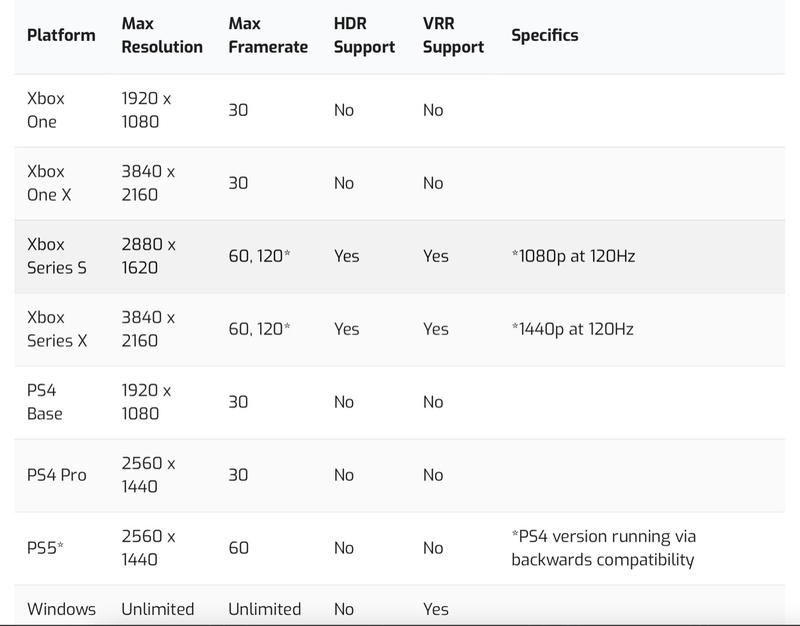Click the *1440p at 120Hz note
The height and width of the screenshot is (626, 800).
(572, 329)
